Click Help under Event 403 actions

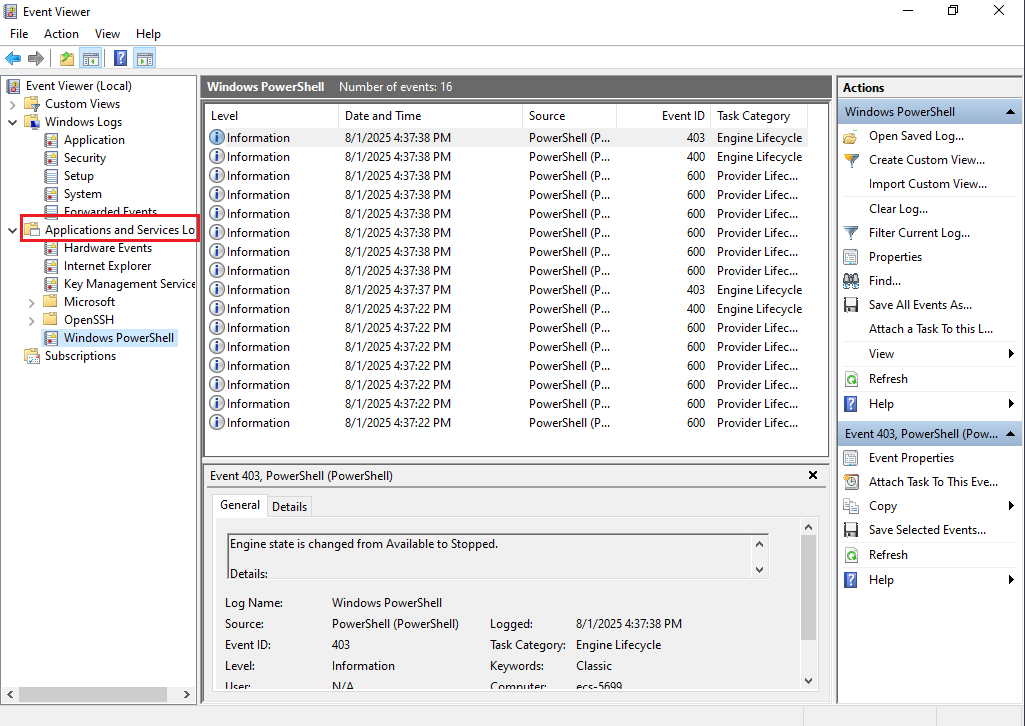click(x=881, y=580)
